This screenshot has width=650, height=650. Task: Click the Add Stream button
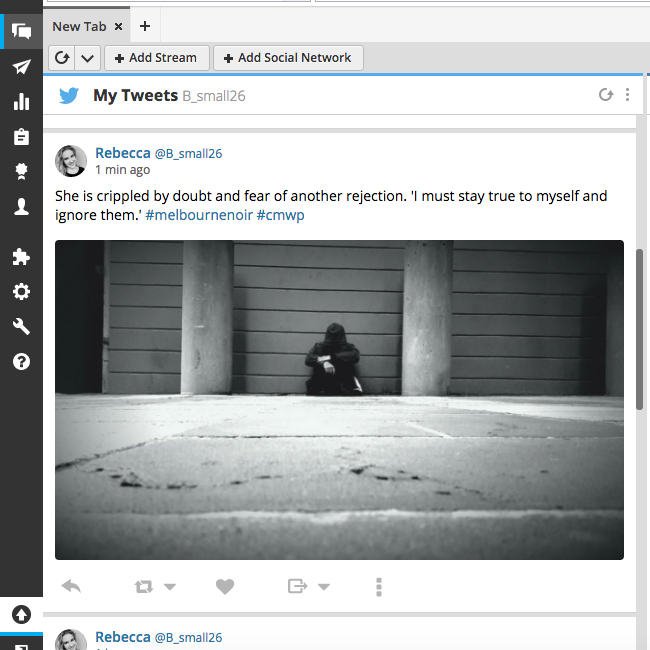coord(157,58)
